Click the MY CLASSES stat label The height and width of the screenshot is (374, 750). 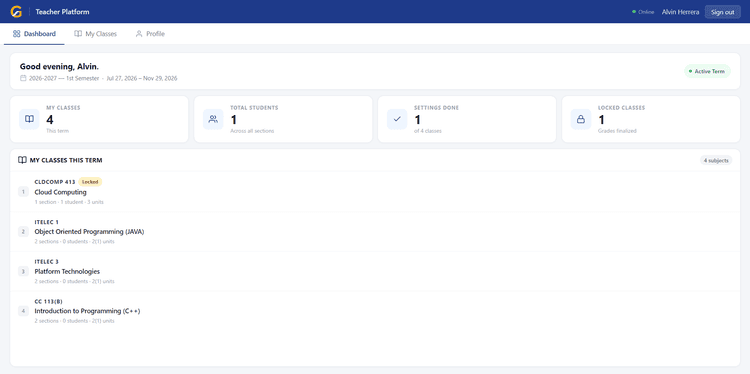63,108
